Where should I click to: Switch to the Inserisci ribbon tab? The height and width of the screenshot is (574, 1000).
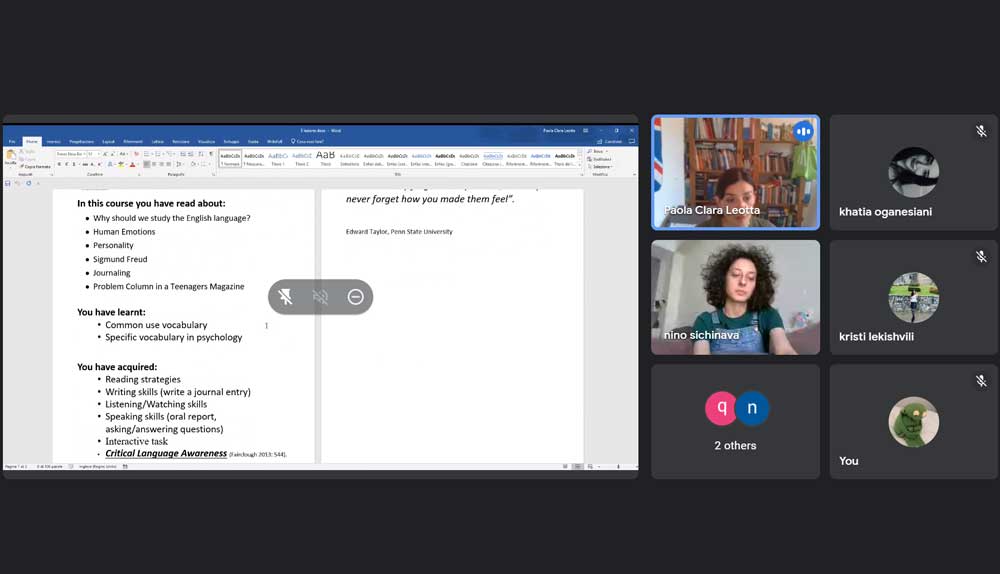(53, 141)
